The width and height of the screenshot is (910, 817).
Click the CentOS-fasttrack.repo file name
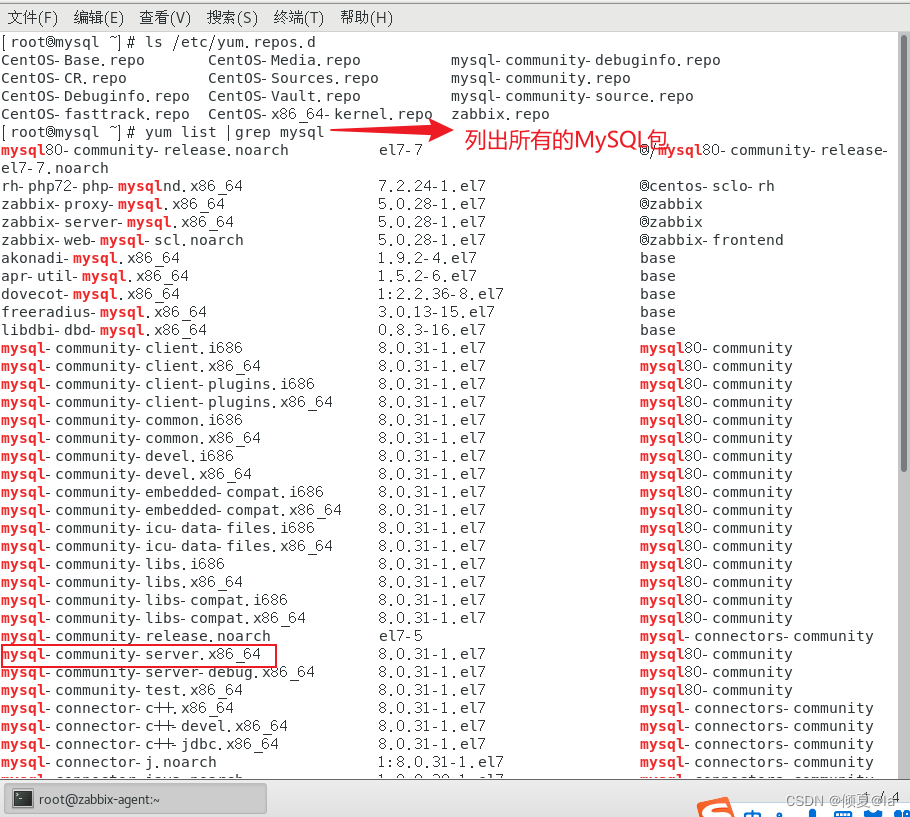tap(95, 114)
